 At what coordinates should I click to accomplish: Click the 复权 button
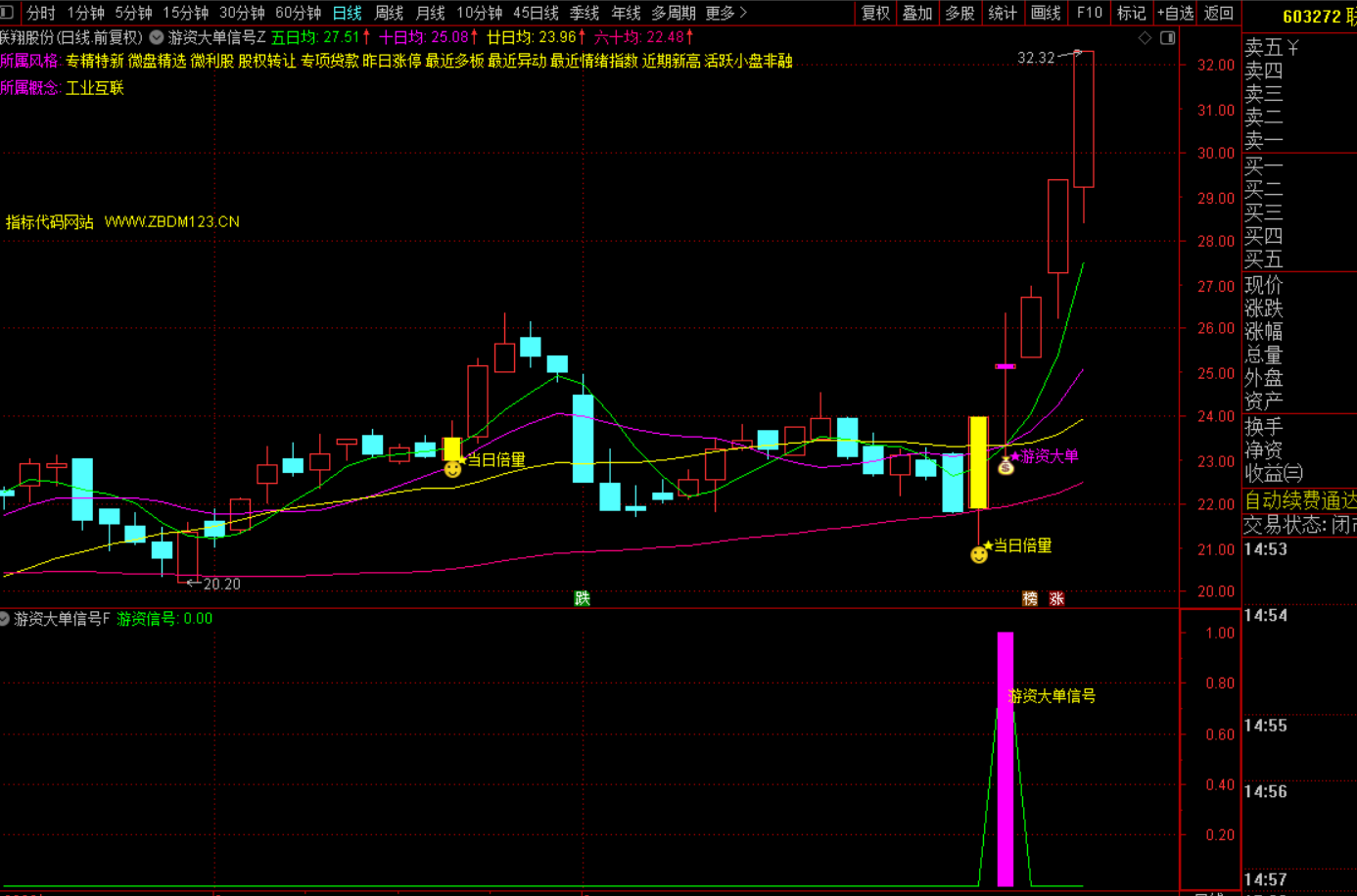coord(875,13)
